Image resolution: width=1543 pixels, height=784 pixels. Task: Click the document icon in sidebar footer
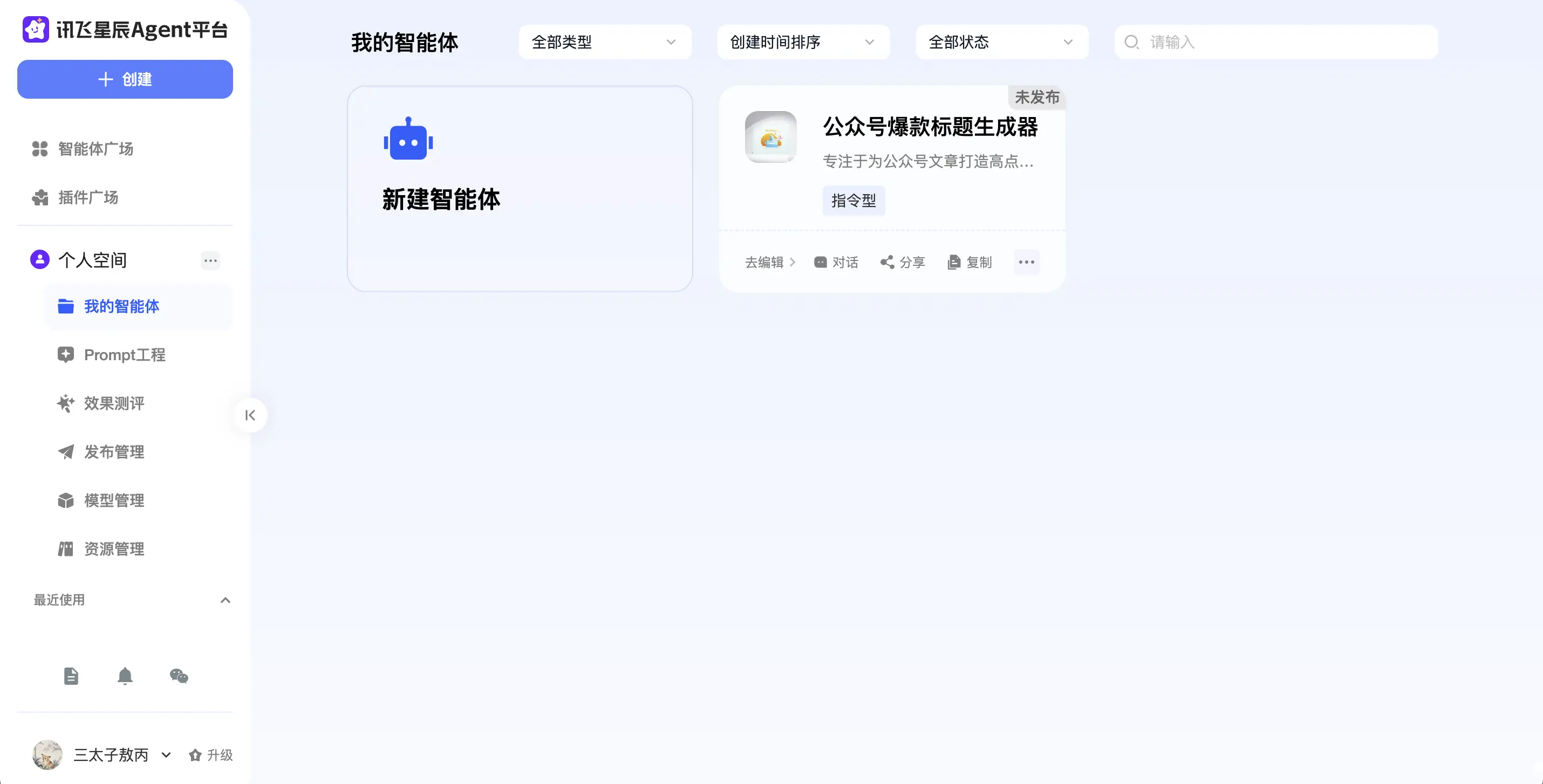point(71,676)
